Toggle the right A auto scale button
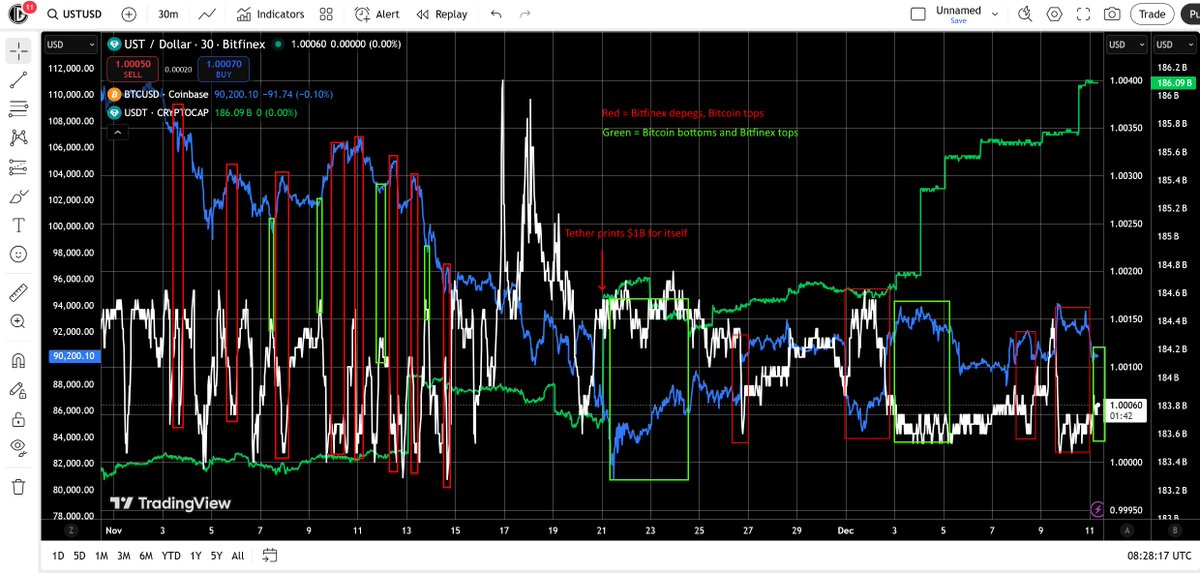The width and height of the screenshot is (1200, 573). (x=1125, y=531)
